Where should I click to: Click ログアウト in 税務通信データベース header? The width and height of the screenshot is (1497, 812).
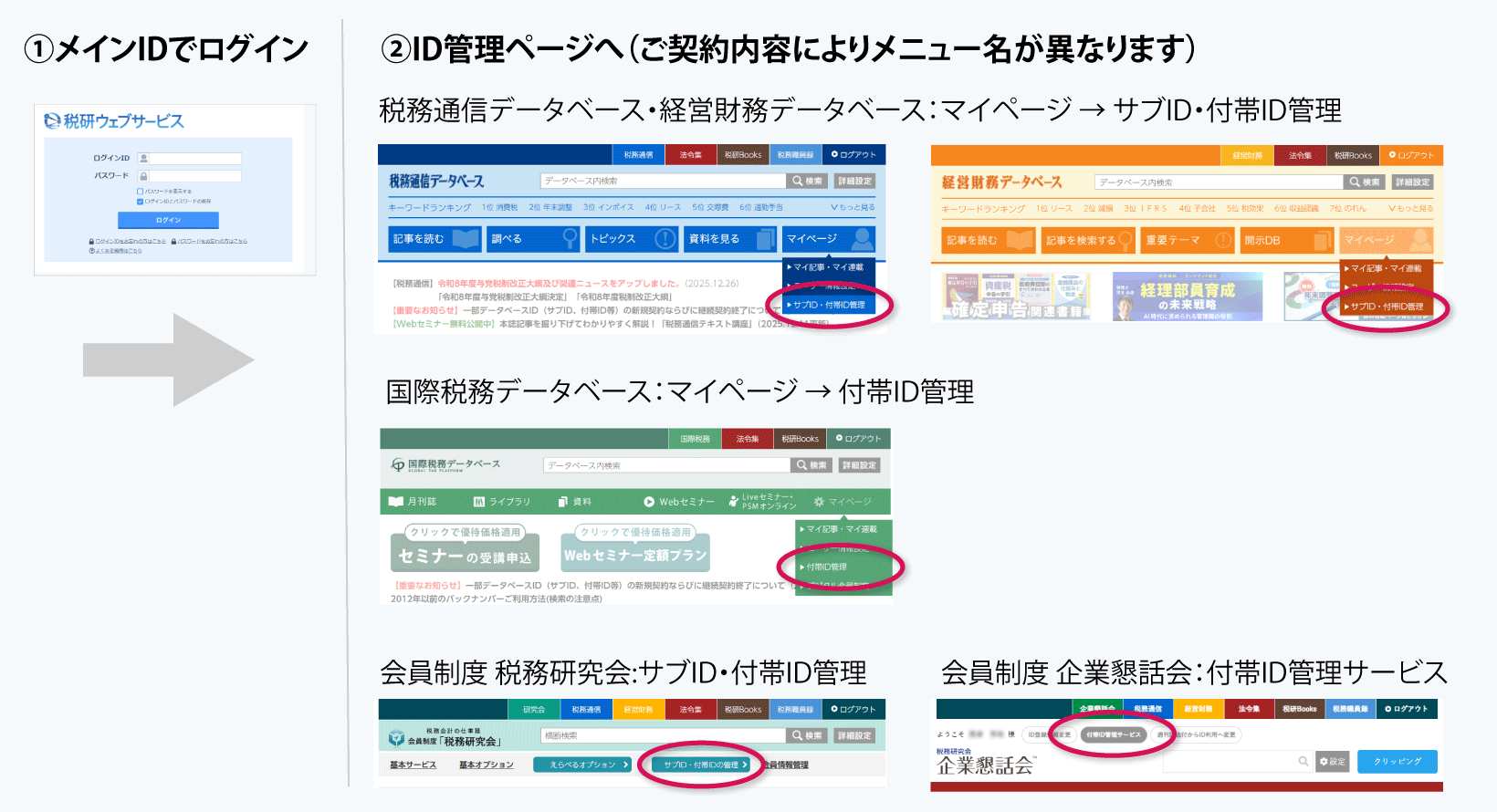(x=853, y=154)
